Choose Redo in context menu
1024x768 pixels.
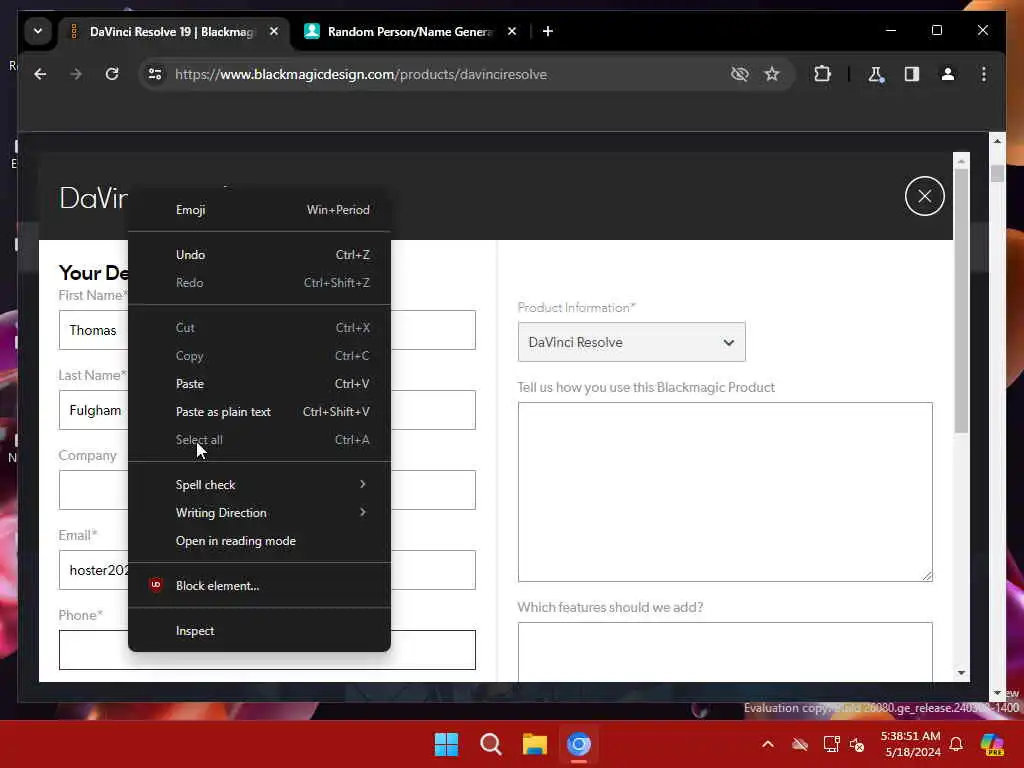tap(259, 283)
